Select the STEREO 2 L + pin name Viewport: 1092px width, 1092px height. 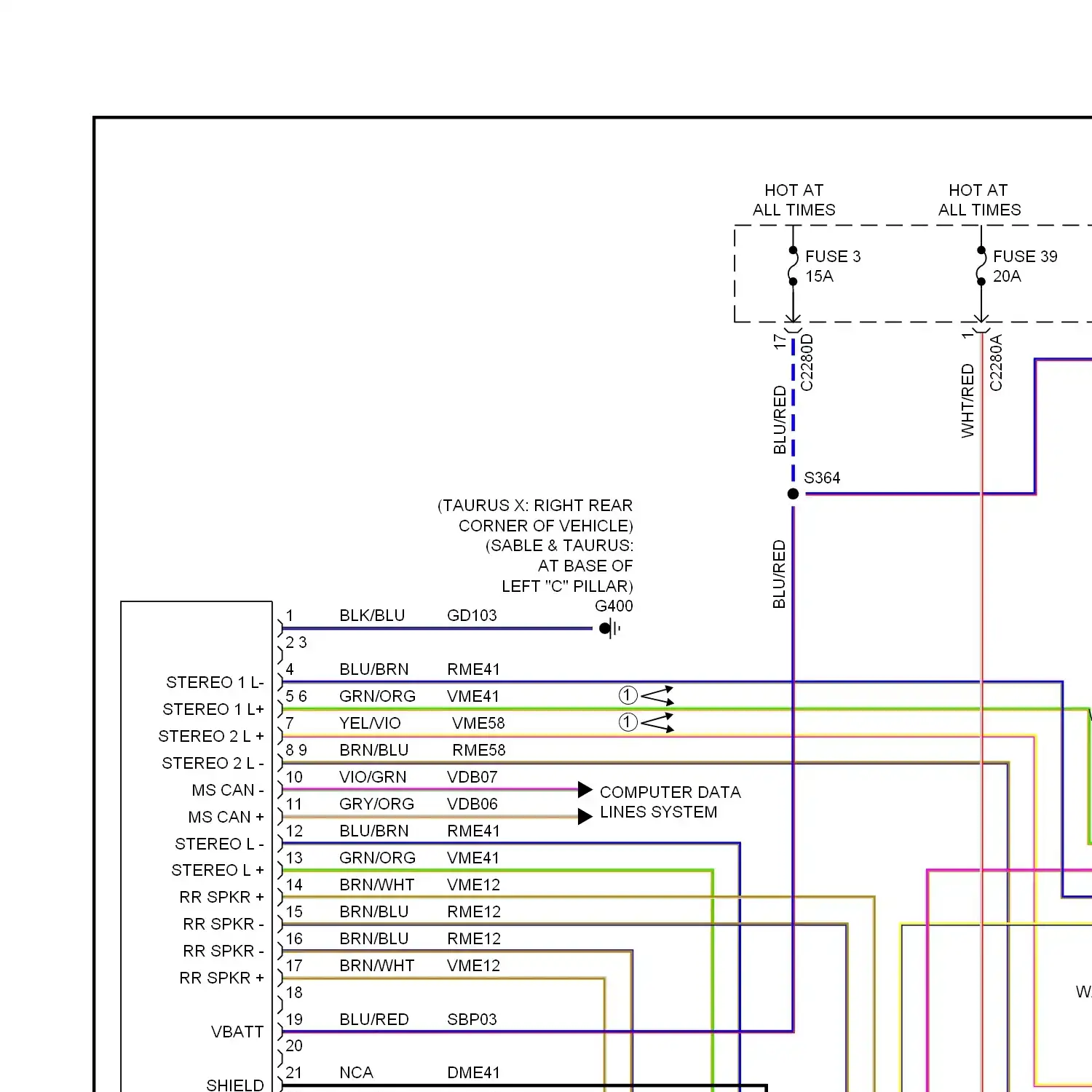click(211, 736)
